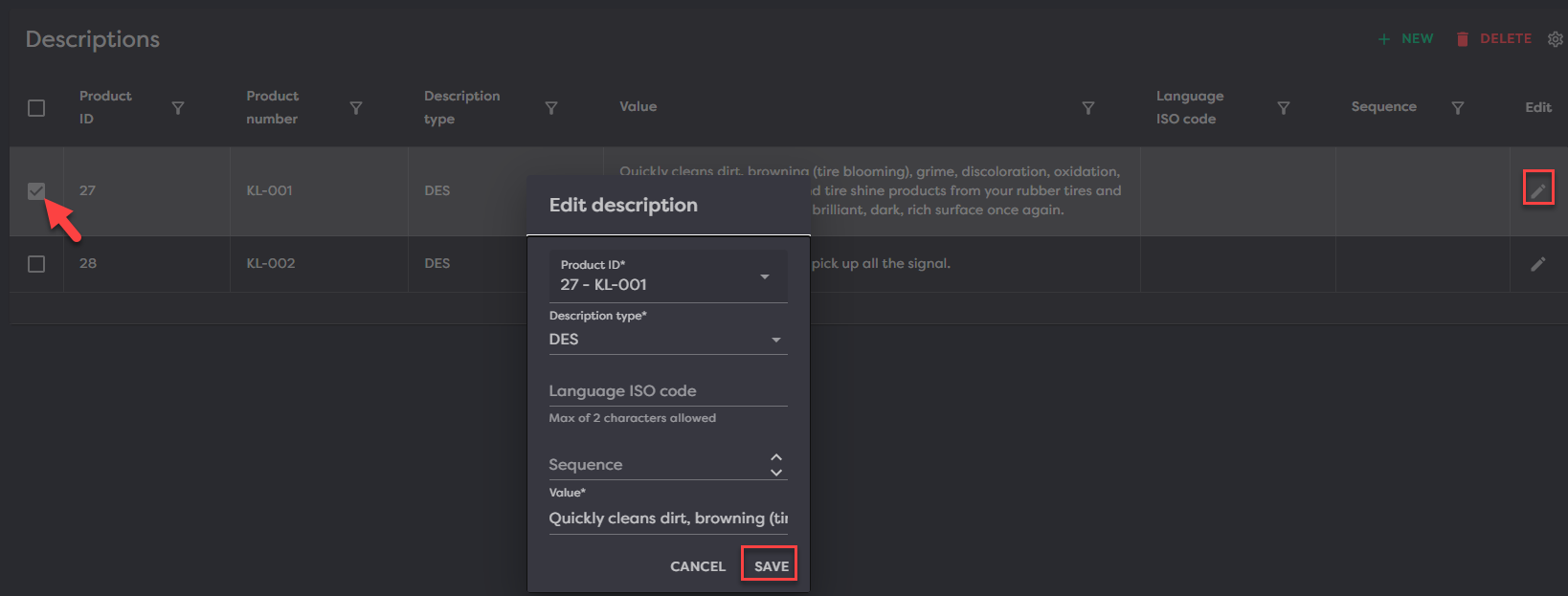
Task: Check the checkbox for product 28 row
Action: tap(36, 264)
